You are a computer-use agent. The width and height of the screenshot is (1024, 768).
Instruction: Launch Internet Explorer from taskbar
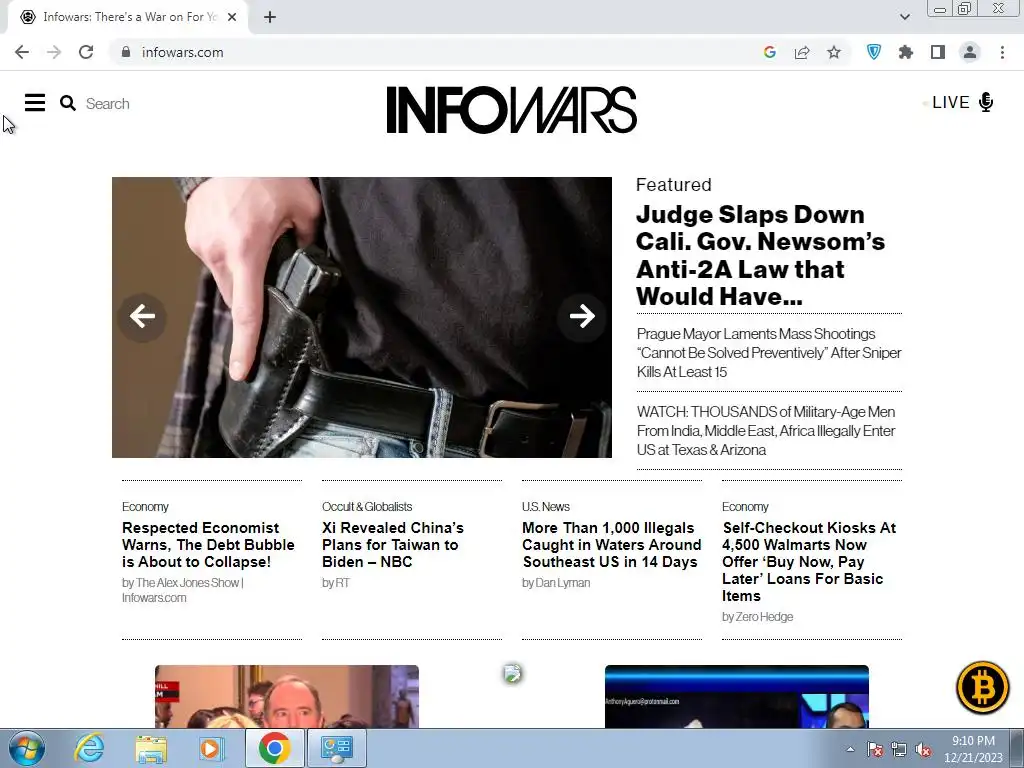tap(89, 748)
